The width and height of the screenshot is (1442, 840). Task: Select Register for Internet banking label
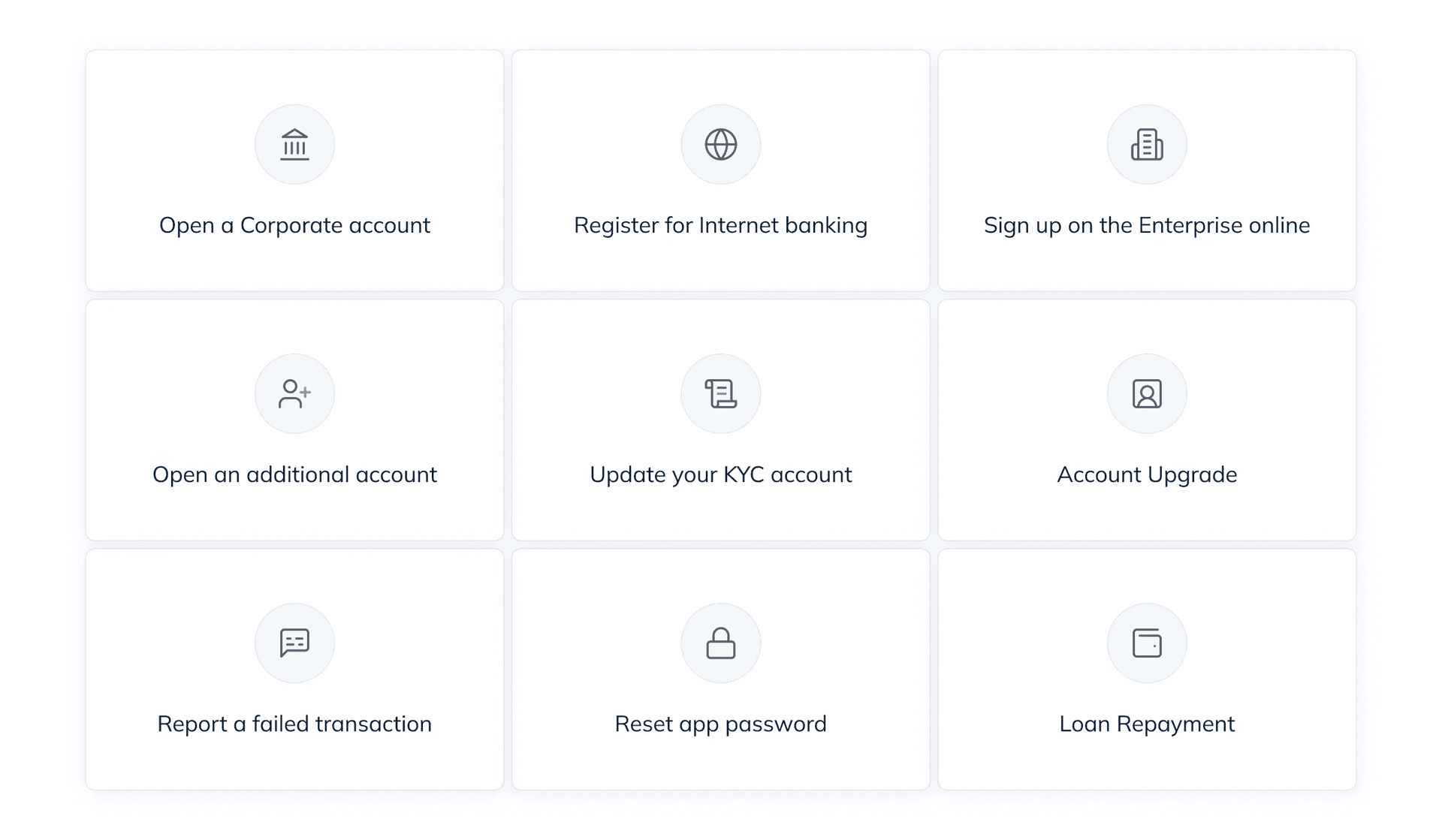[x=721, y=225]
